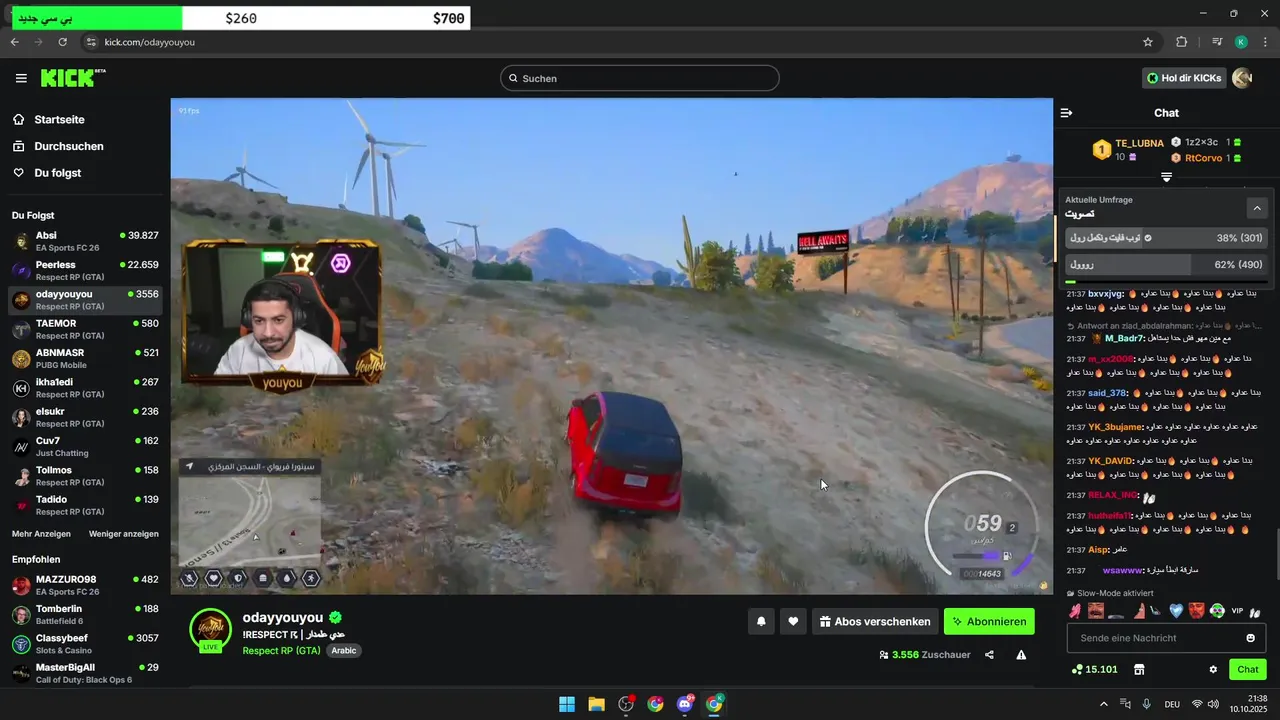Click the green Abonnieren button
Image resolution: width=1280 pixels, height=720 pixels.
(989, 622)
